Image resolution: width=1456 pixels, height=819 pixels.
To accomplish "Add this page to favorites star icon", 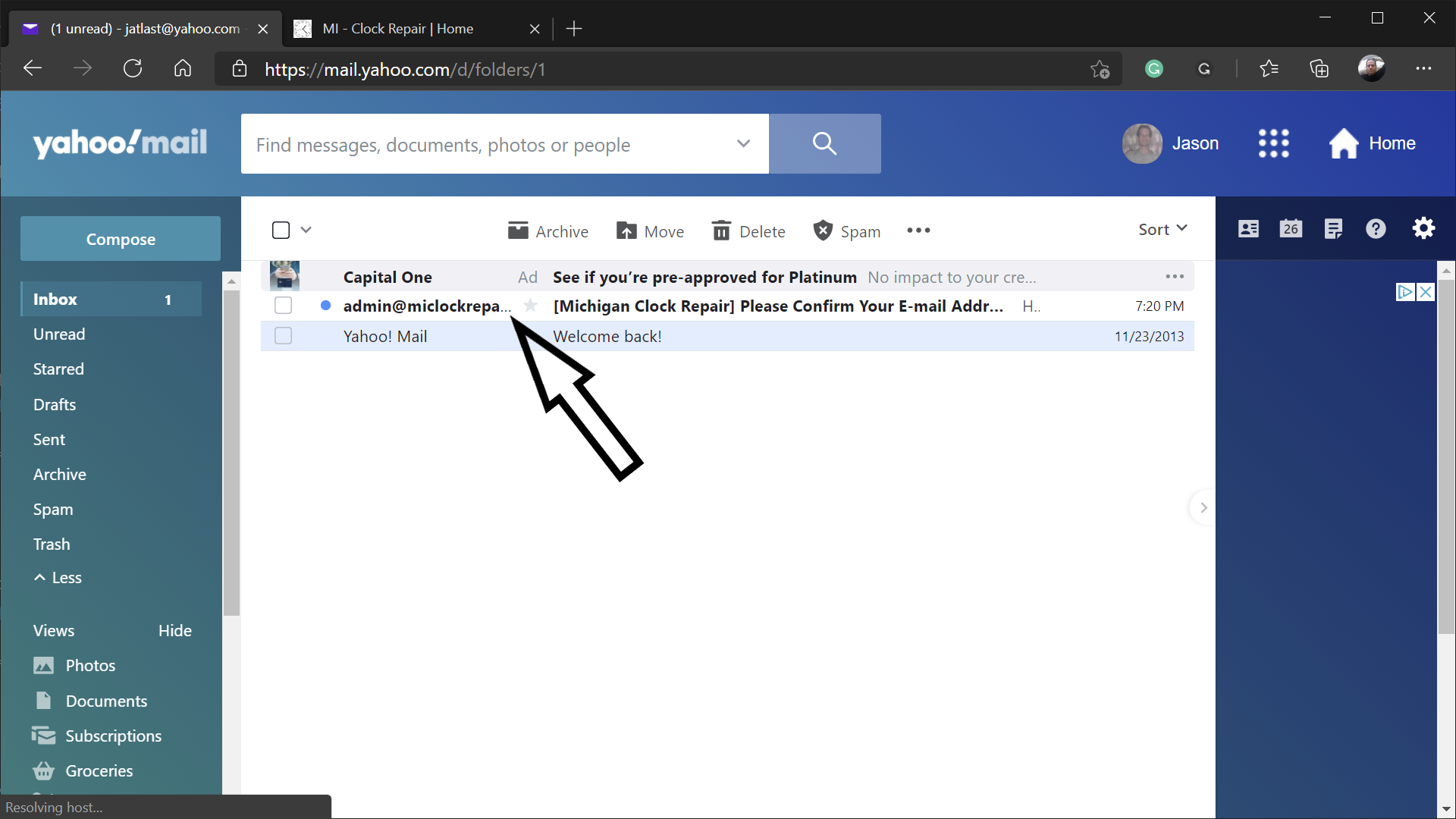I will 1100,69.
